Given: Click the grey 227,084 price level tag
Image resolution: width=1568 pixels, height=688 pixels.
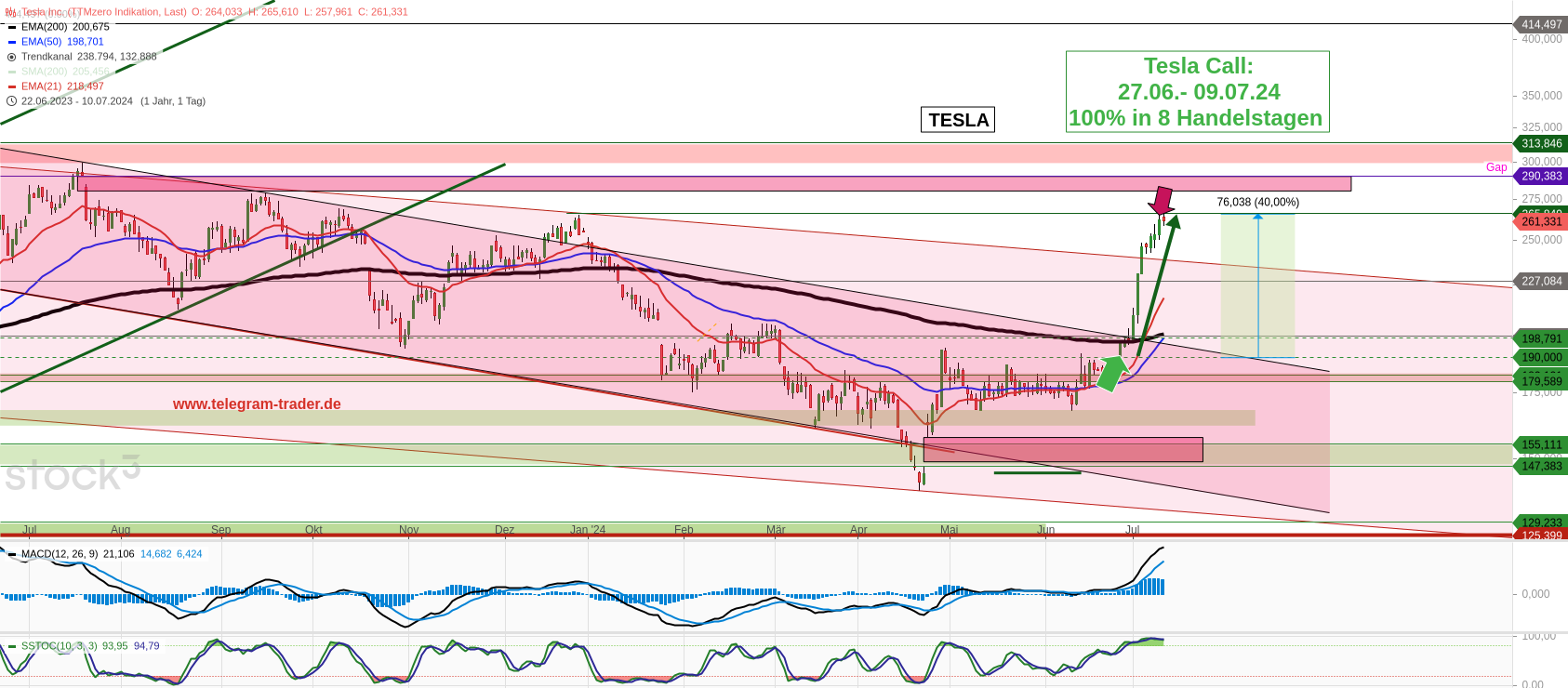Looking at the screenshot, I should coord(1541,282).
